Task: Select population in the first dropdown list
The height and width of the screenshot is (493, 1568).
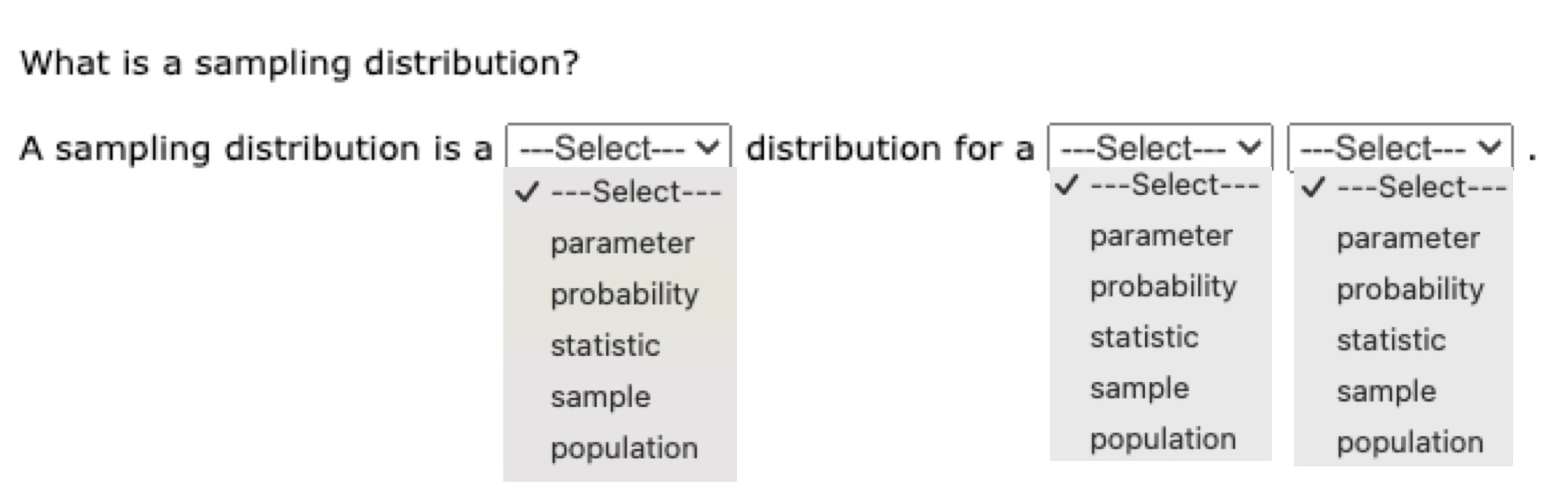Action: coord(624,448)
